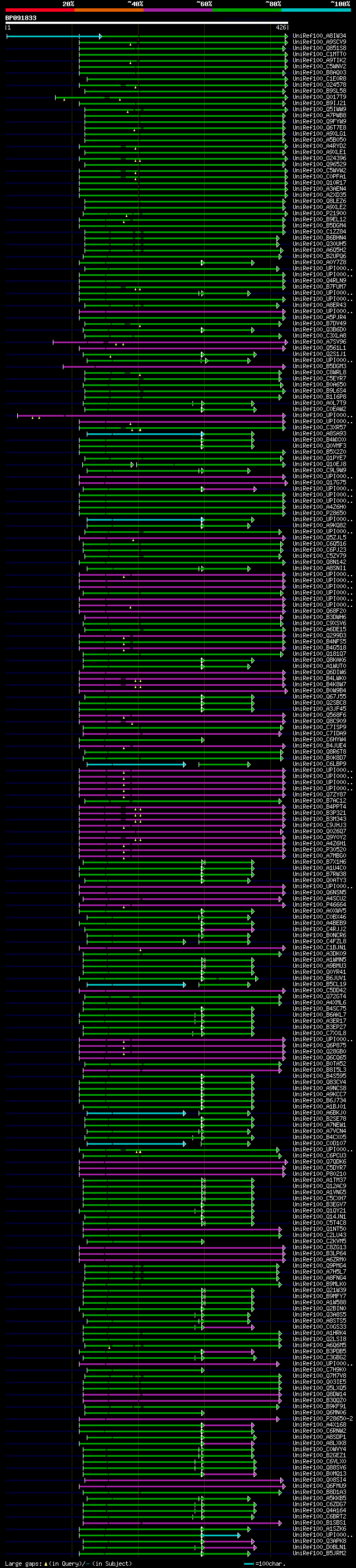Image resolution: width=356 pixels, height=1568 pixels.
Task: Pick the UniRef100_A5KKB5 hit label
Action: (319, 1498)
